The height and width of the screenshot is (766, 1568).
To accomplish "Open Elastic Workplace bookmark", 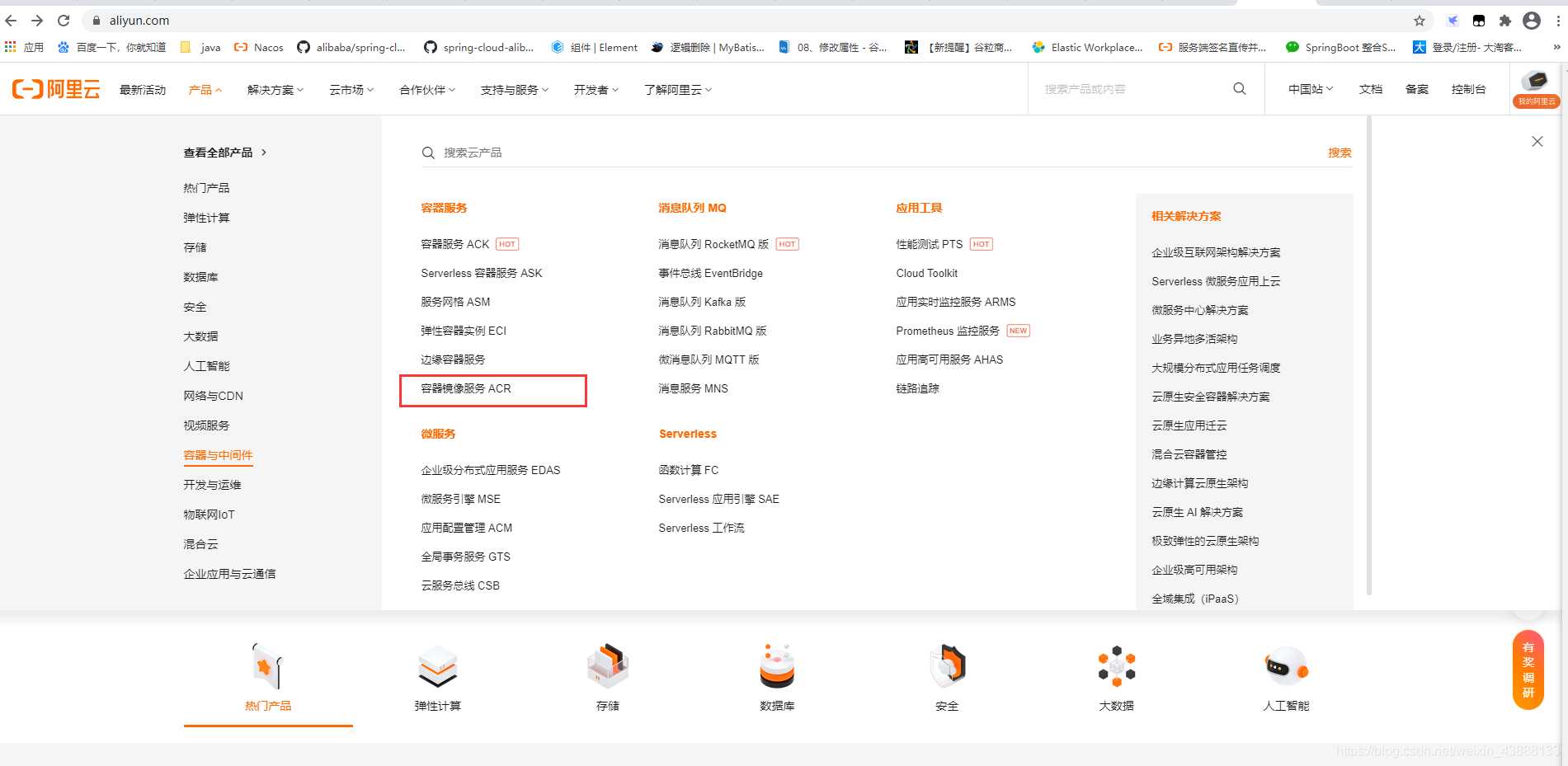I will pyautogui.click(x=1088, y=47).
